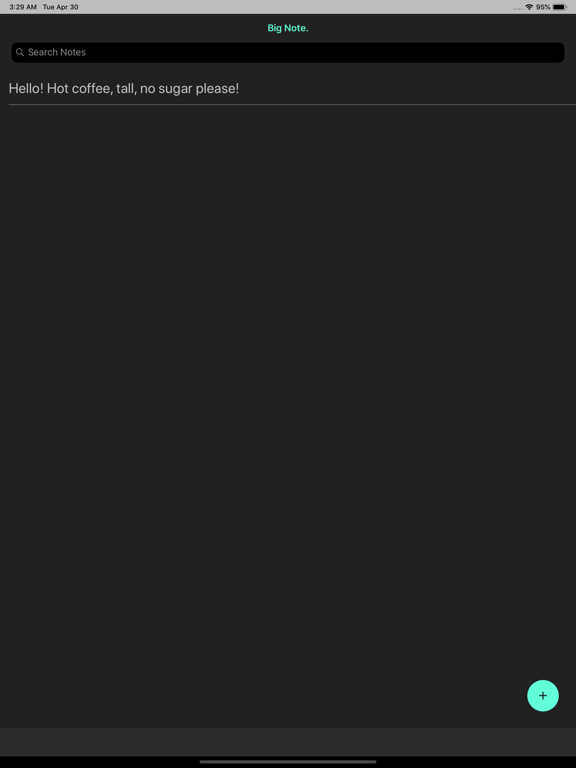Click the word 'coffee' in note row

[x=92, y=89]
